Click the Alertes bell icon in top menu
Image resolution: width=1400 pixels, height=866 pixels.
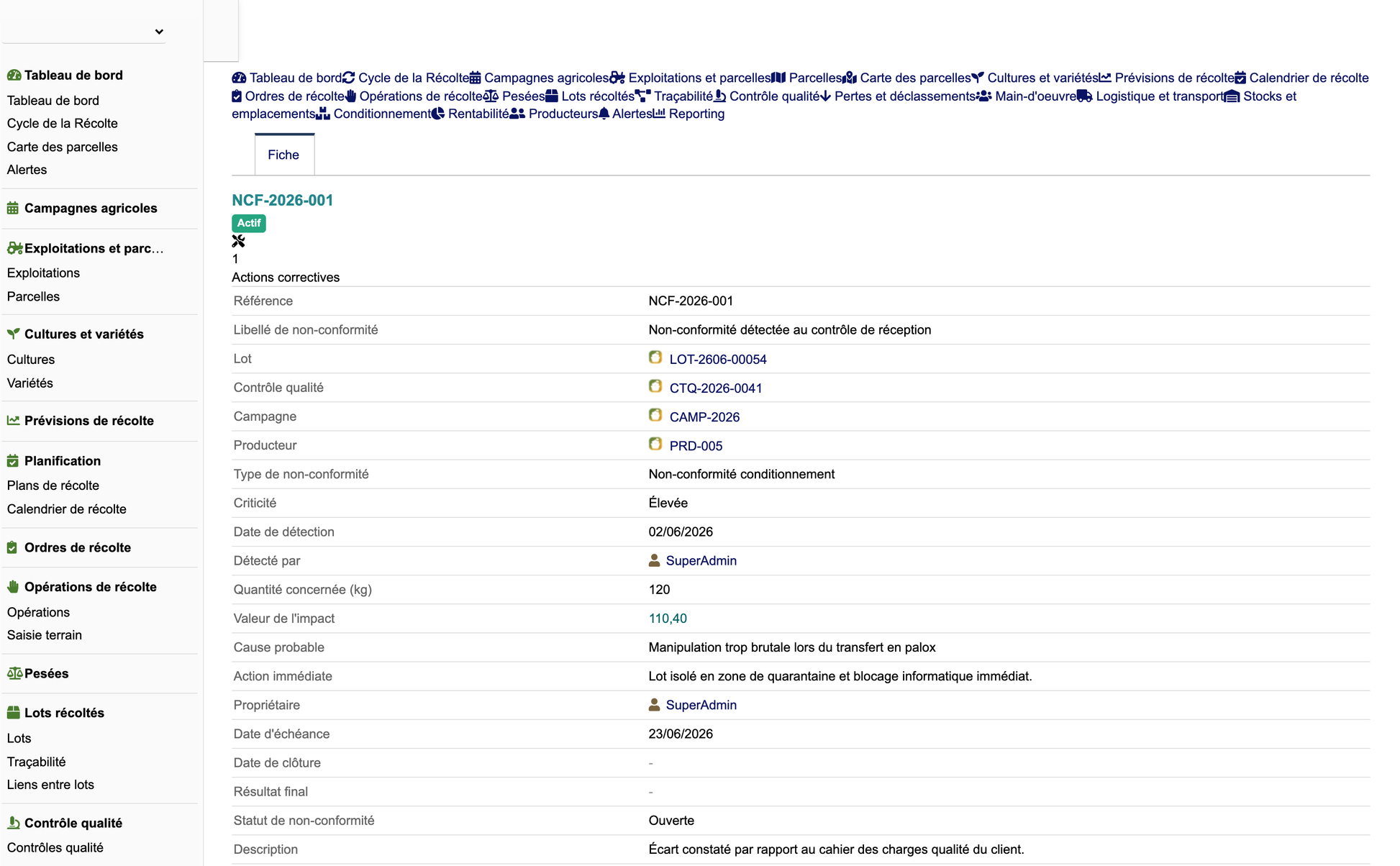604,114
